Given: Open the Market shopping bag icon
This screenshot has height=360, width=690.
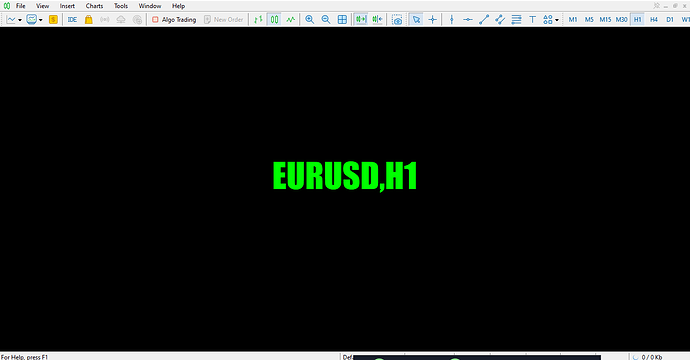Looking at the screenshot, I should pos(88,19).
